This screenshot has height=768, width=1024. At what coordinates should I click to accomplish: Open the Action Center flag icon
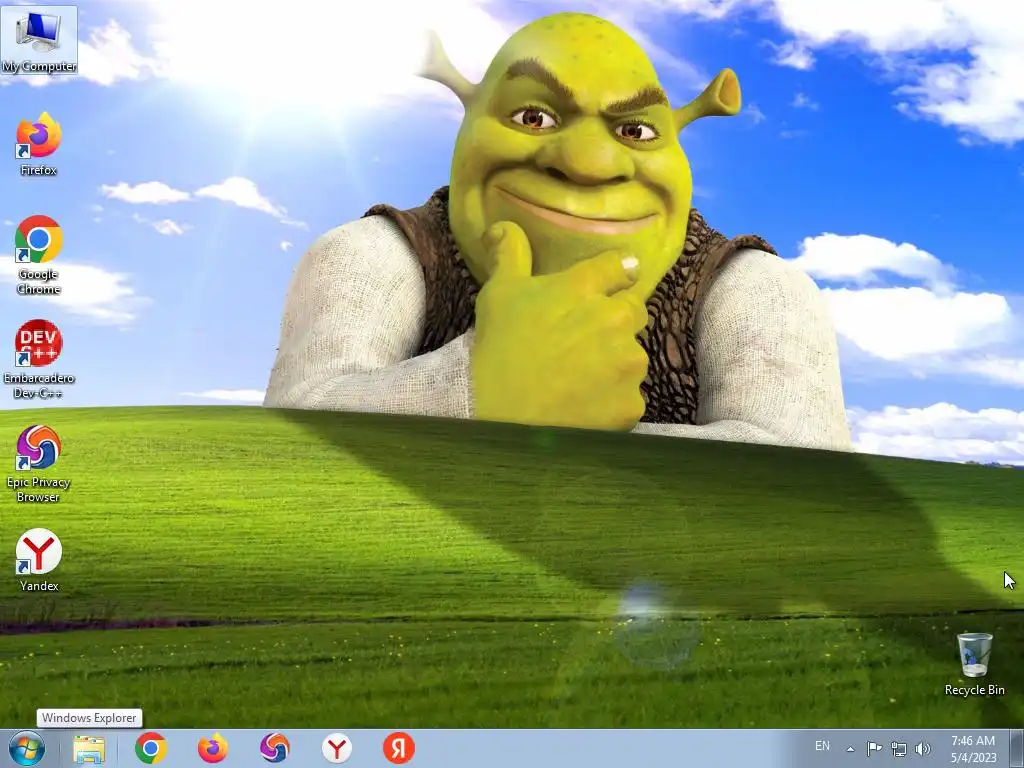874,748
